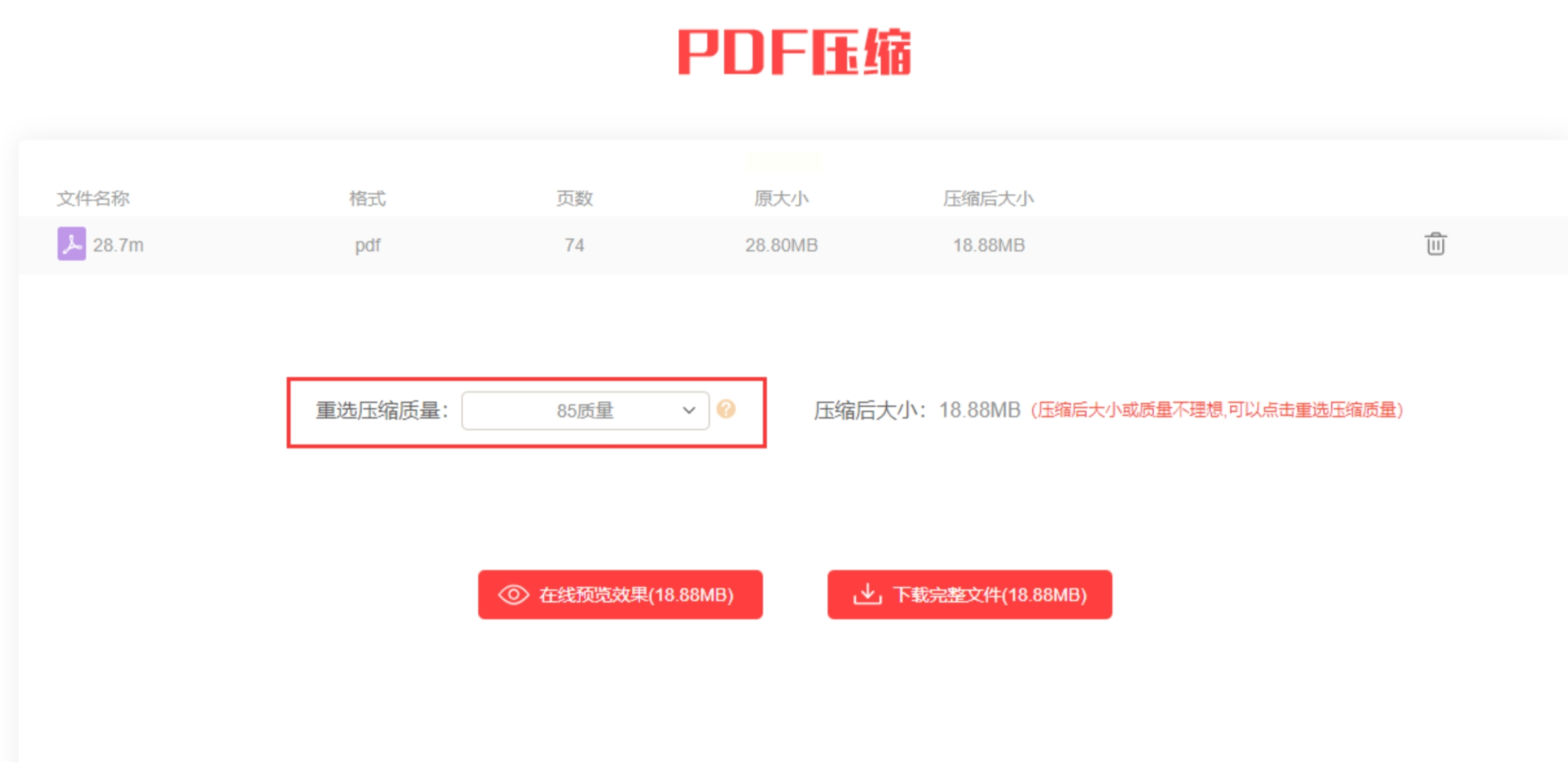
Task: Click the download arrow icon
Action: pos(867,594)
